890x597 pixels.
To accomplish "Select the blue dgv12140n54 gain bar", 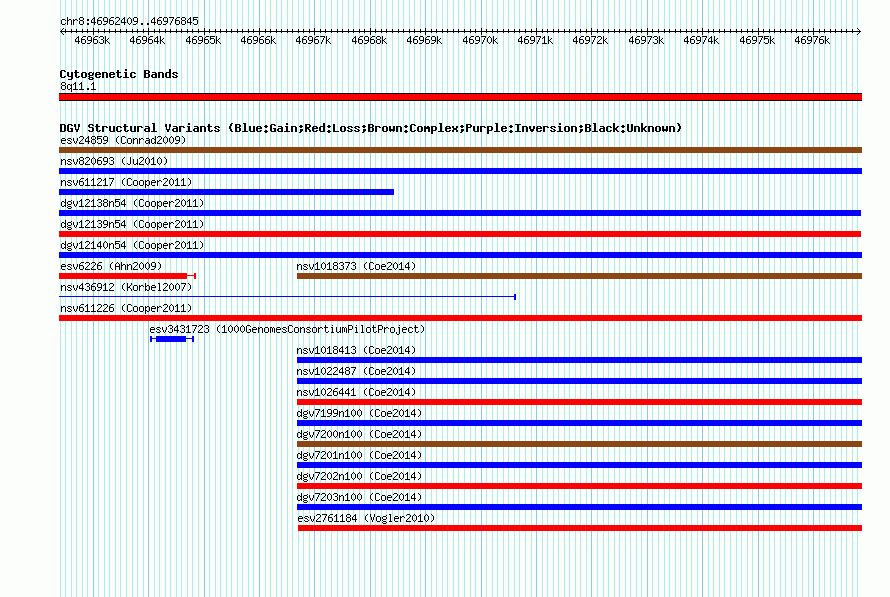I will point(460,255).
